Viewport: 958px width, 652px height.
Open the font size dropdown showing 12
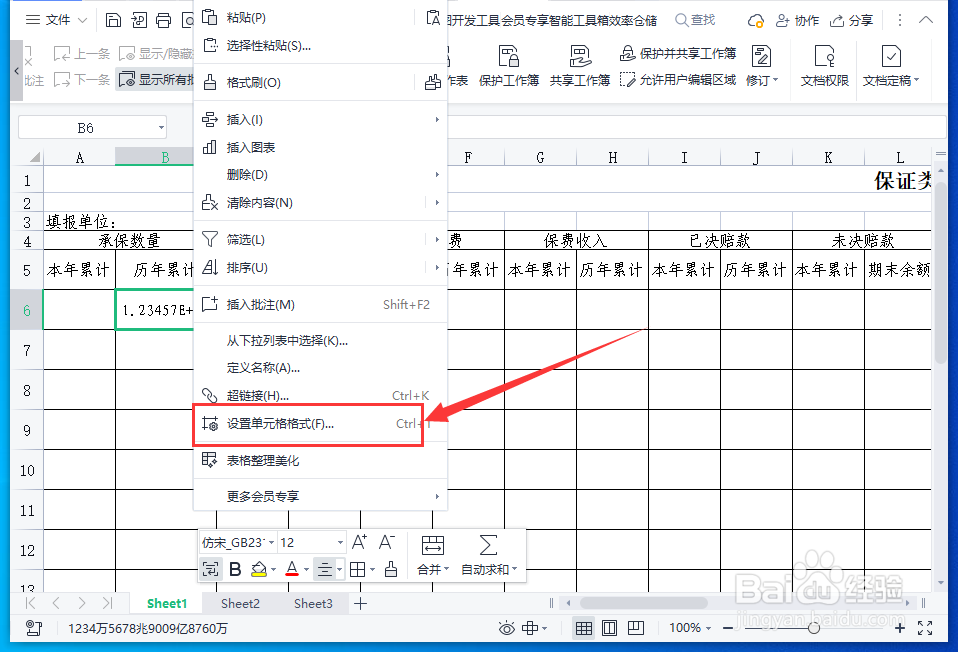(310, 542)
